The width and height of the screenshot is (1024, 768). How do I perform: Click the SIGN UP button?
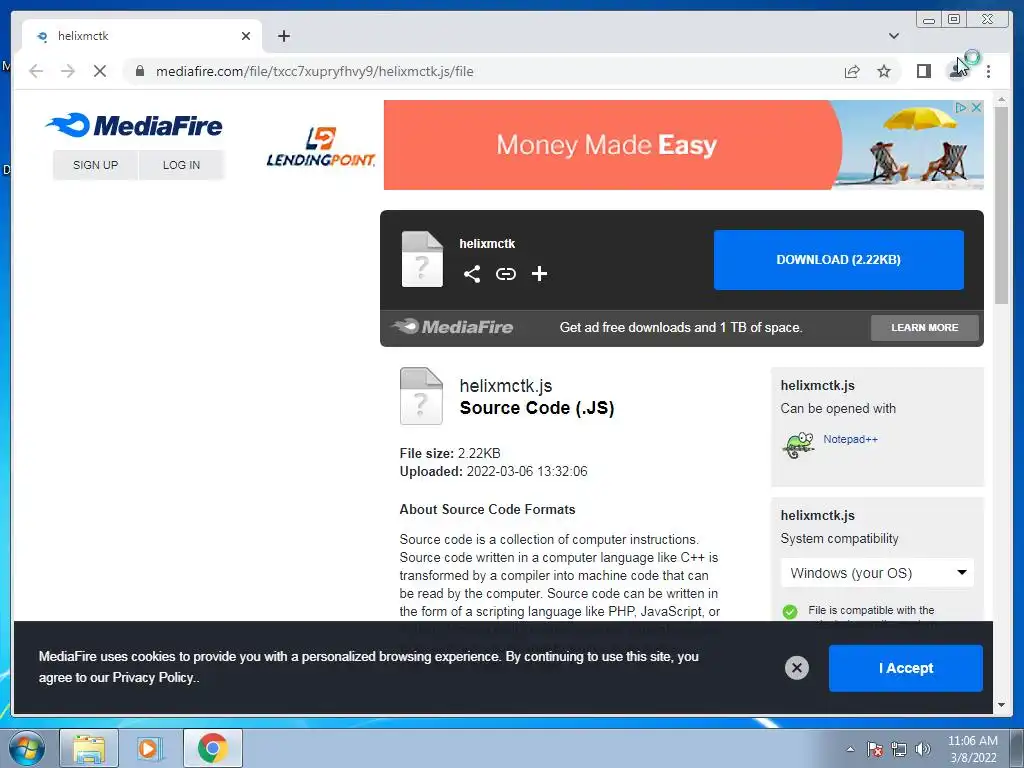(95, 165)
